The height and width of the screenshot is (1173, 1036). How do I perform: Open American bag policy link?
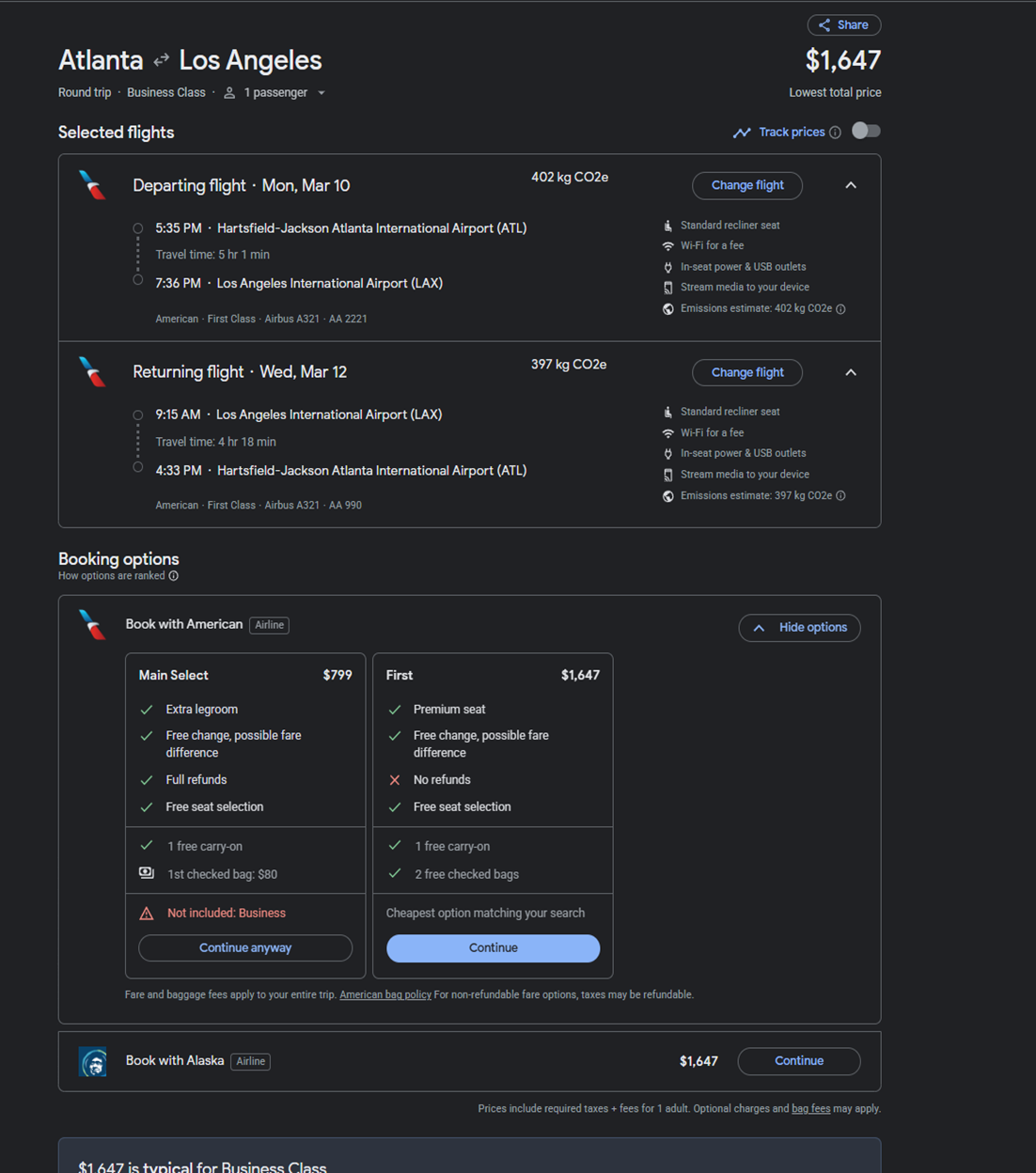coord(385,995)
